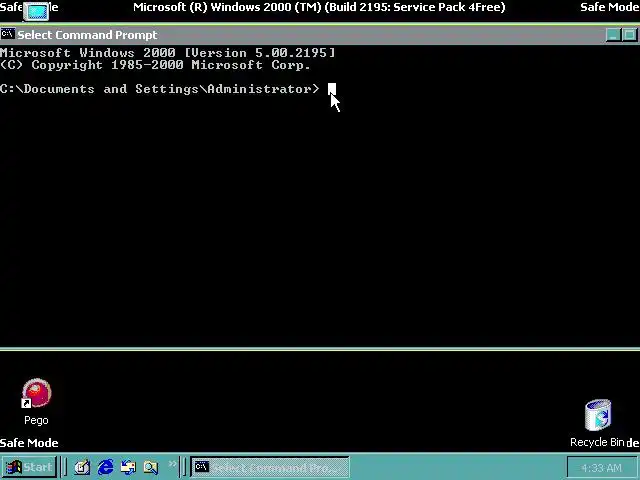Open the Outlook Express quick launch icon
Screen dimensions: 640x480
pos(128,467)
